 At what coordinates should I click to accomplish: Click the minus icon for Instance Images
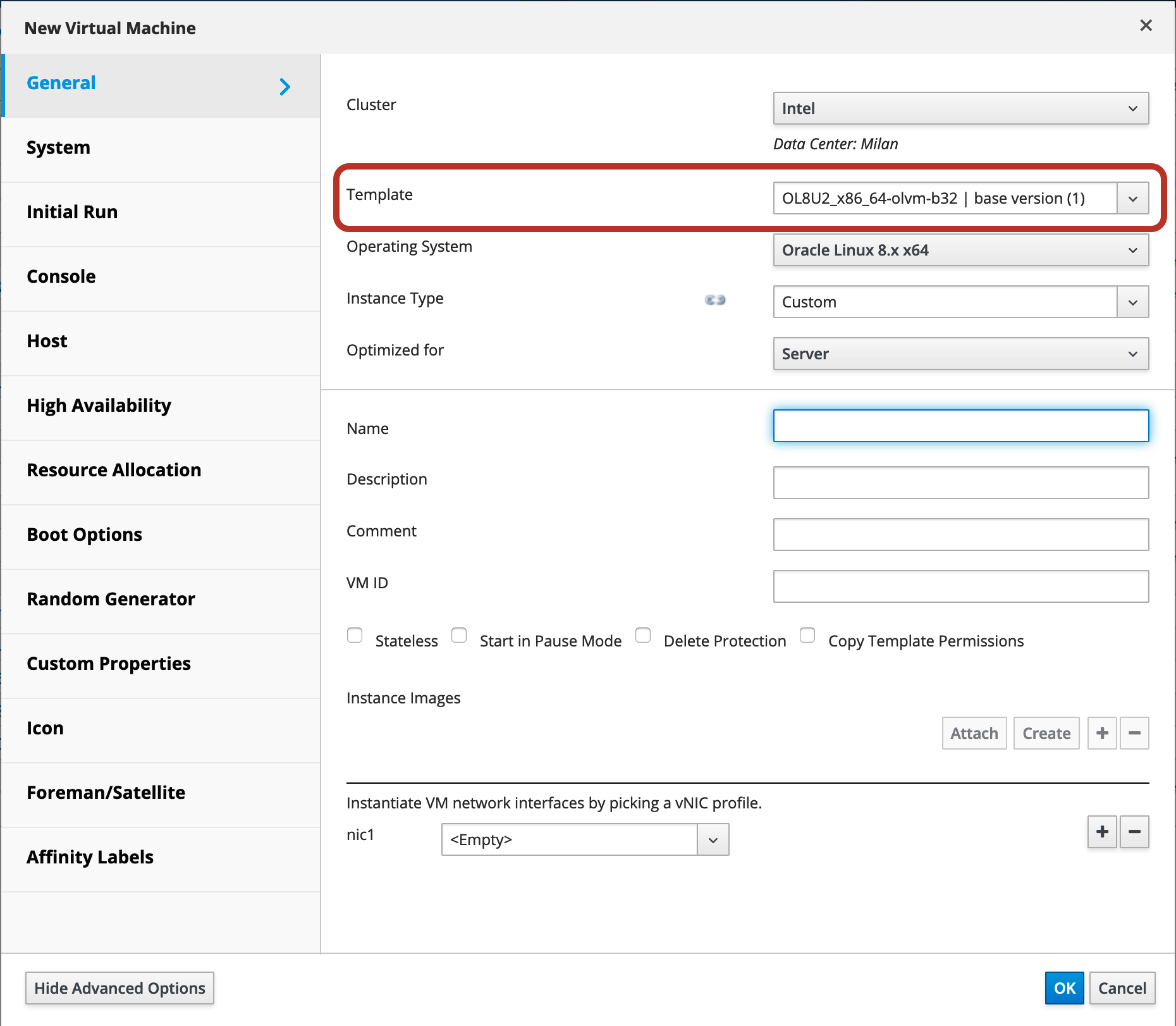1134,733
